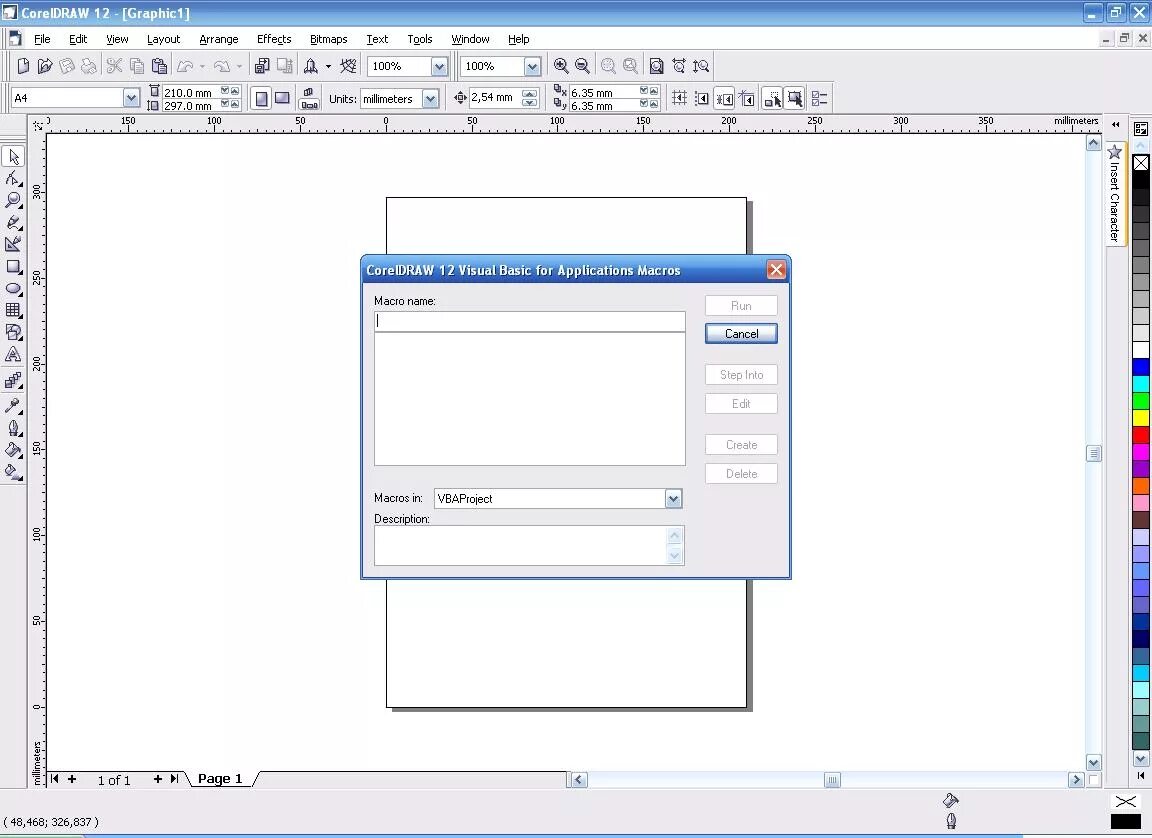Click the Zoom Out magnifier icon

pyautogui.click(x=583, y=66)
